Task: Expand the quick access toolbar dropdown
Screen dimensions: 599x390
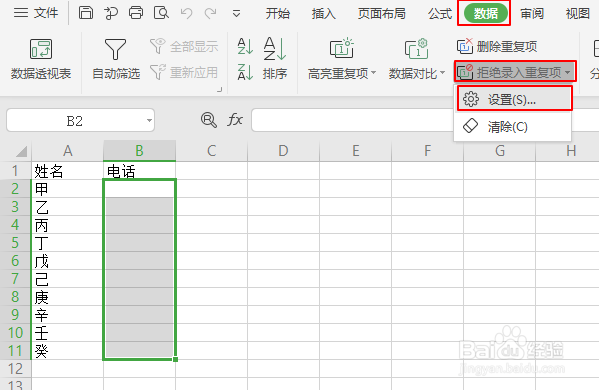Action: (x=236, y=14)
